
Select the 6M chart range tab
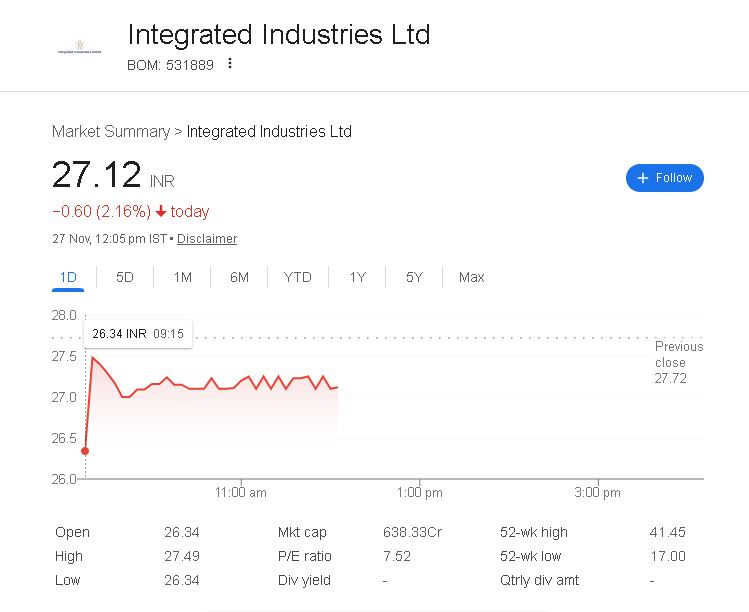[239, 277]
